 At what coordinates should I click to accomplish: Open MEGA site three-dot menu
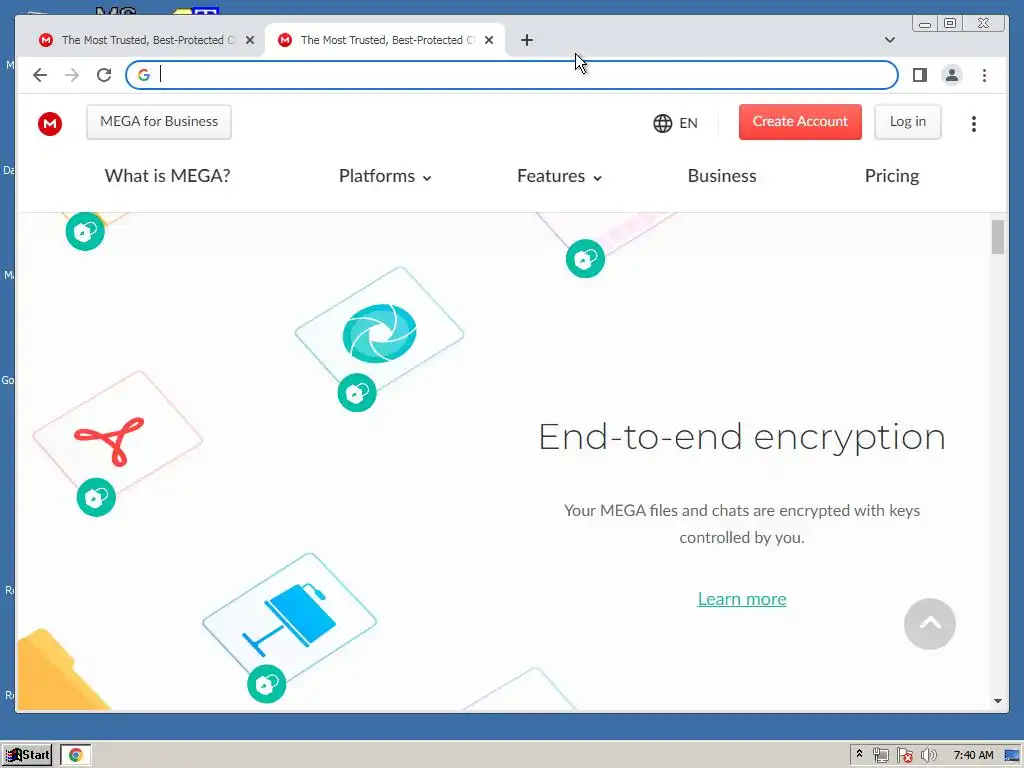[974, 123]
